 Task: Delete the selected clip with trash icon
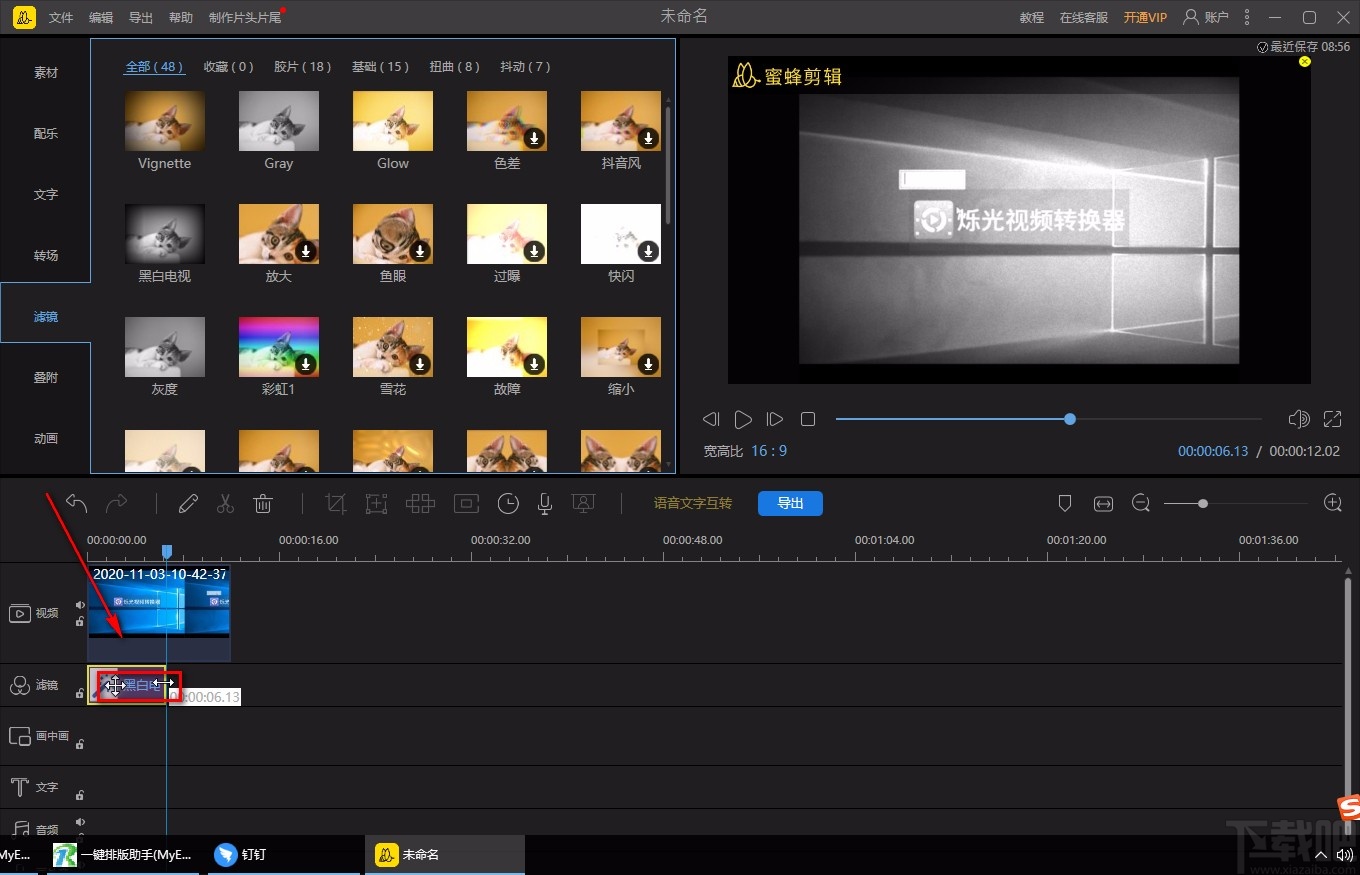[x=263, y=504]
